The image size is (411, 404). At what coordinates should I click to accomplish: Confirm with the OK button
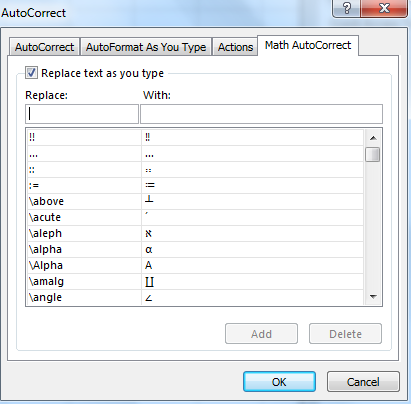tap(279, 382)
